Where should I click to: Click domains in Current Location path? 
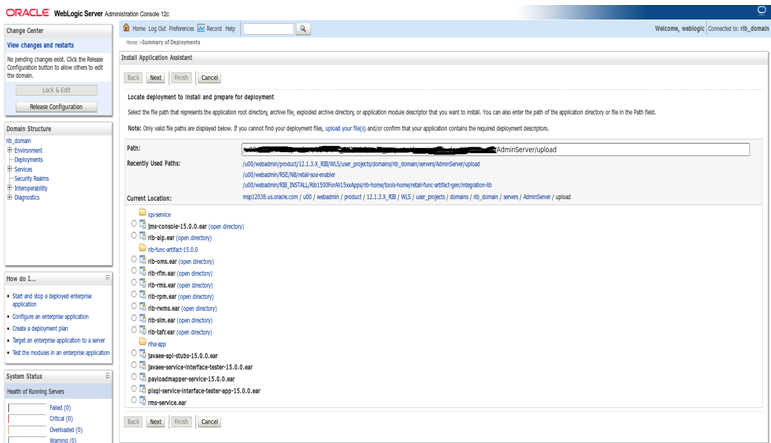459,197
